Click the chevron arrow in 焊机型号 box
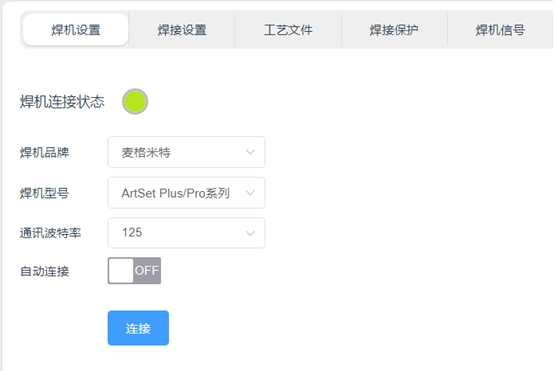Image resolution: width=554 pixels, height=371 pixels. [x=250, y=193]
